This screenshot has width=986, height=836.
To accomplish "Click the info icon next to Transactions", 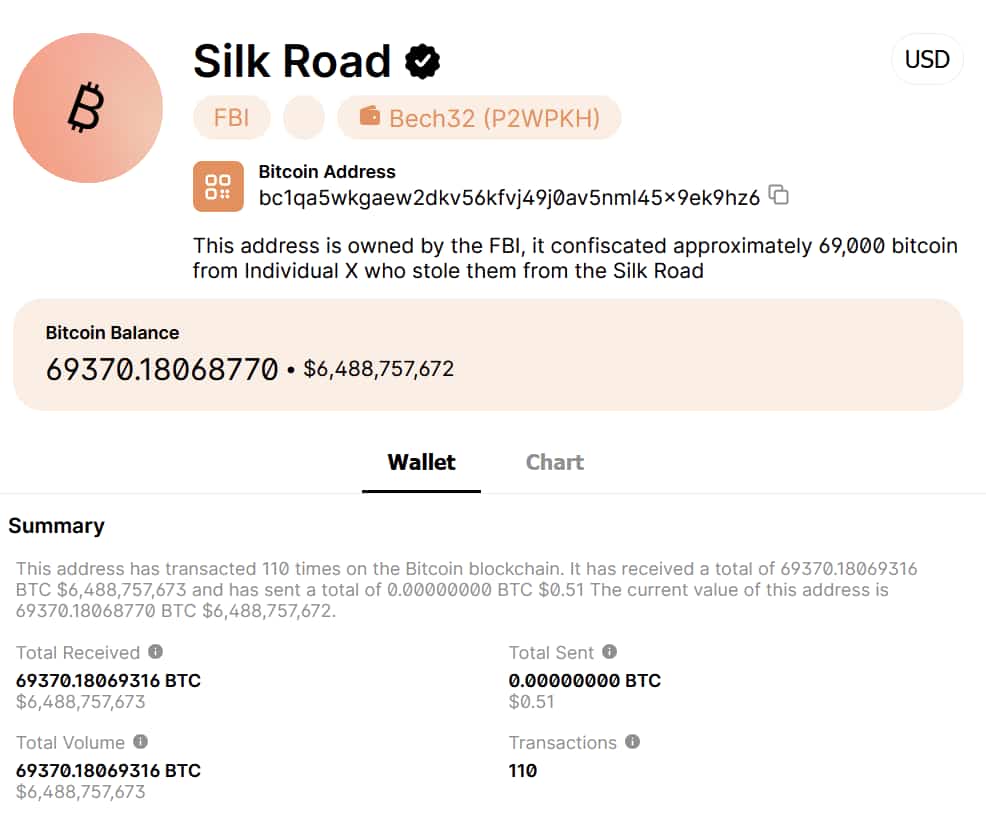I will 631,743.
